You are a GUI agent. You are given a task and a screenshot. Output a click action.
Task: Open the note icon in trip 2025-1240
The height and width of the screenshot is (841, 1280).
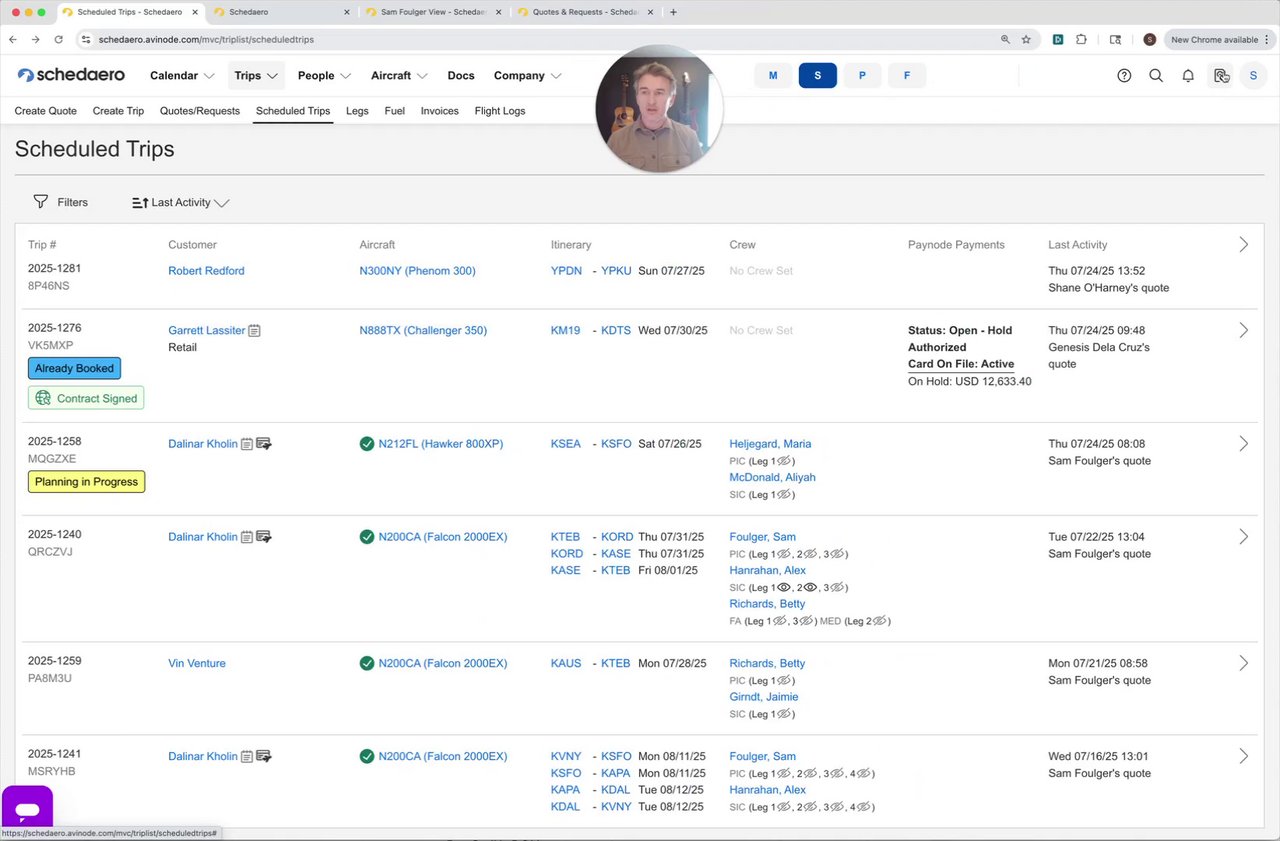(246, 537)
